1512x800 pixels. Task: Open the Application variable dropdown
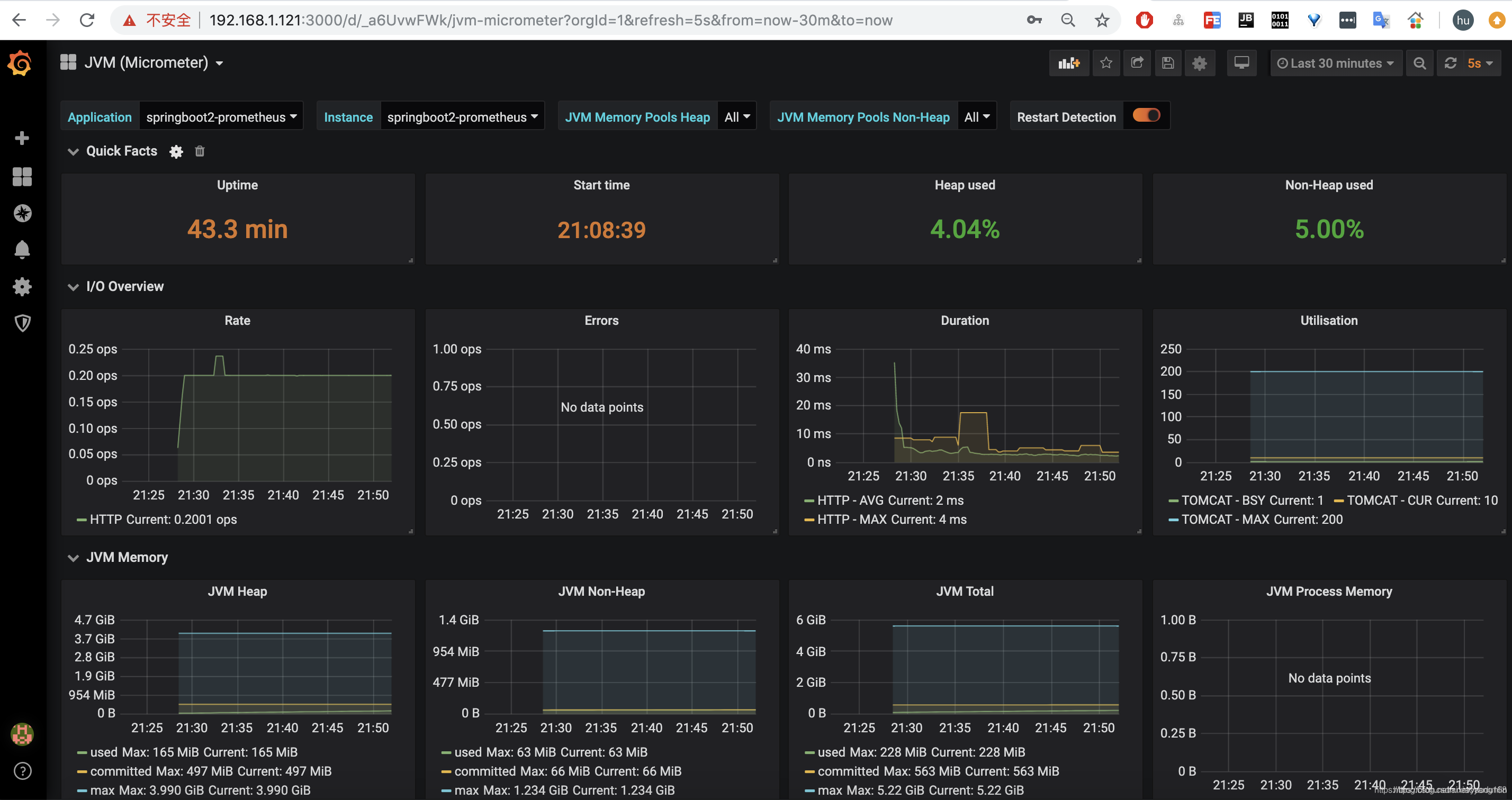point(221,117)
